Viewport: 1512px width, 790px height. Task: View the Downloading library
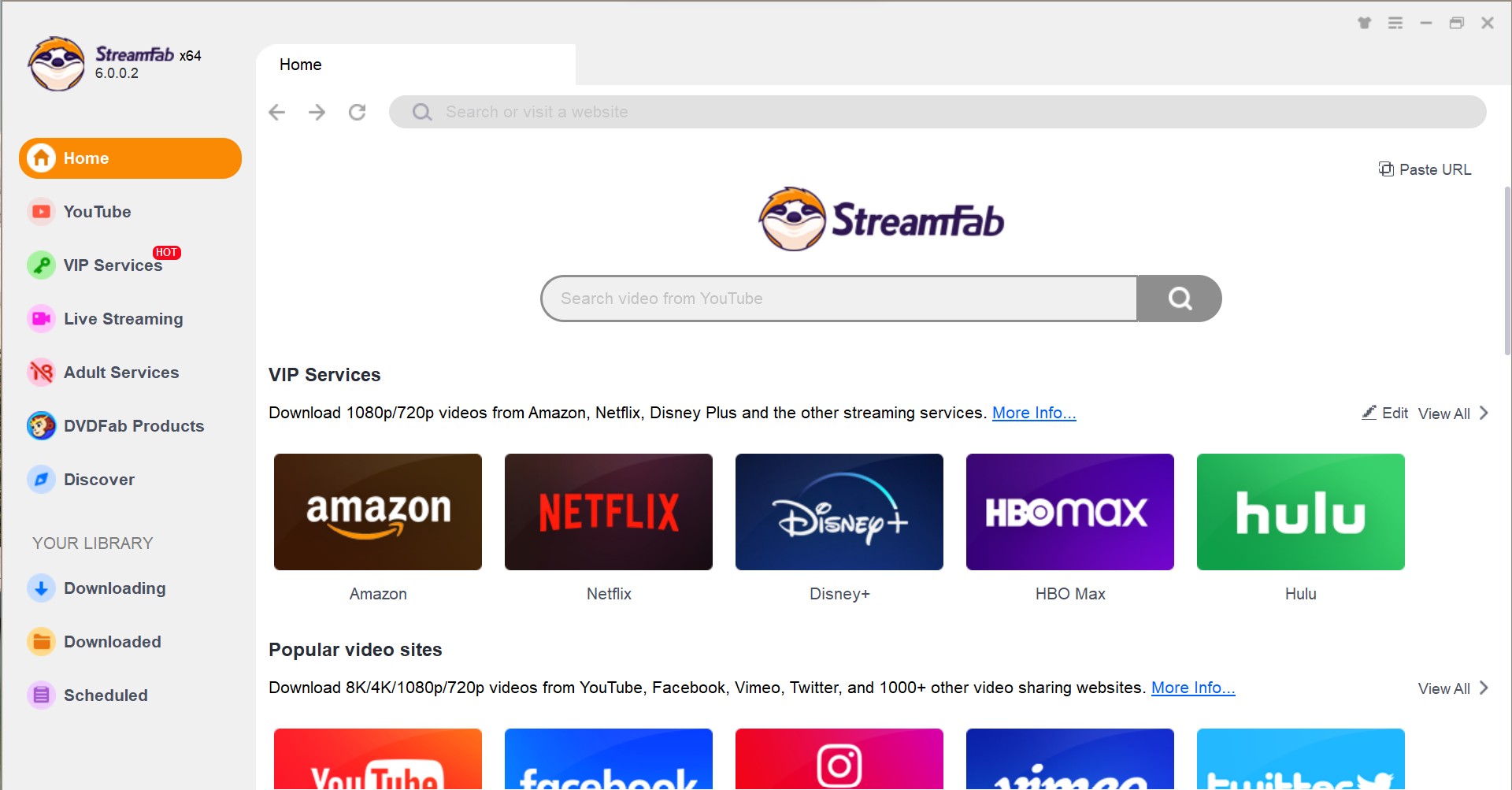tap(115, 588)
